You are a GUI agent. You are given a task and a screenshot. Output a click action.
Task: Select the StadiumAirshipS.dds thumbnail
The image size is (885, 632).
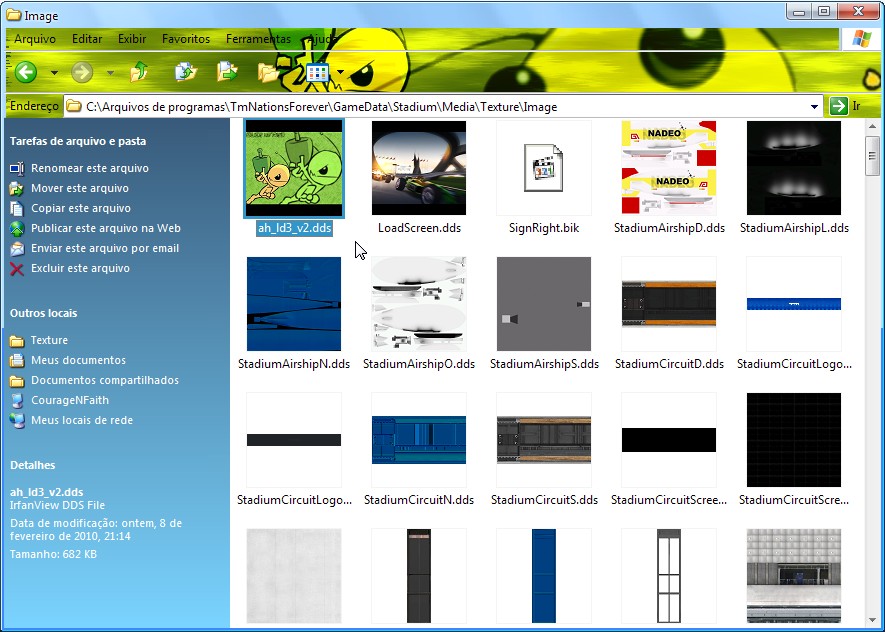[x=544, y=304]
